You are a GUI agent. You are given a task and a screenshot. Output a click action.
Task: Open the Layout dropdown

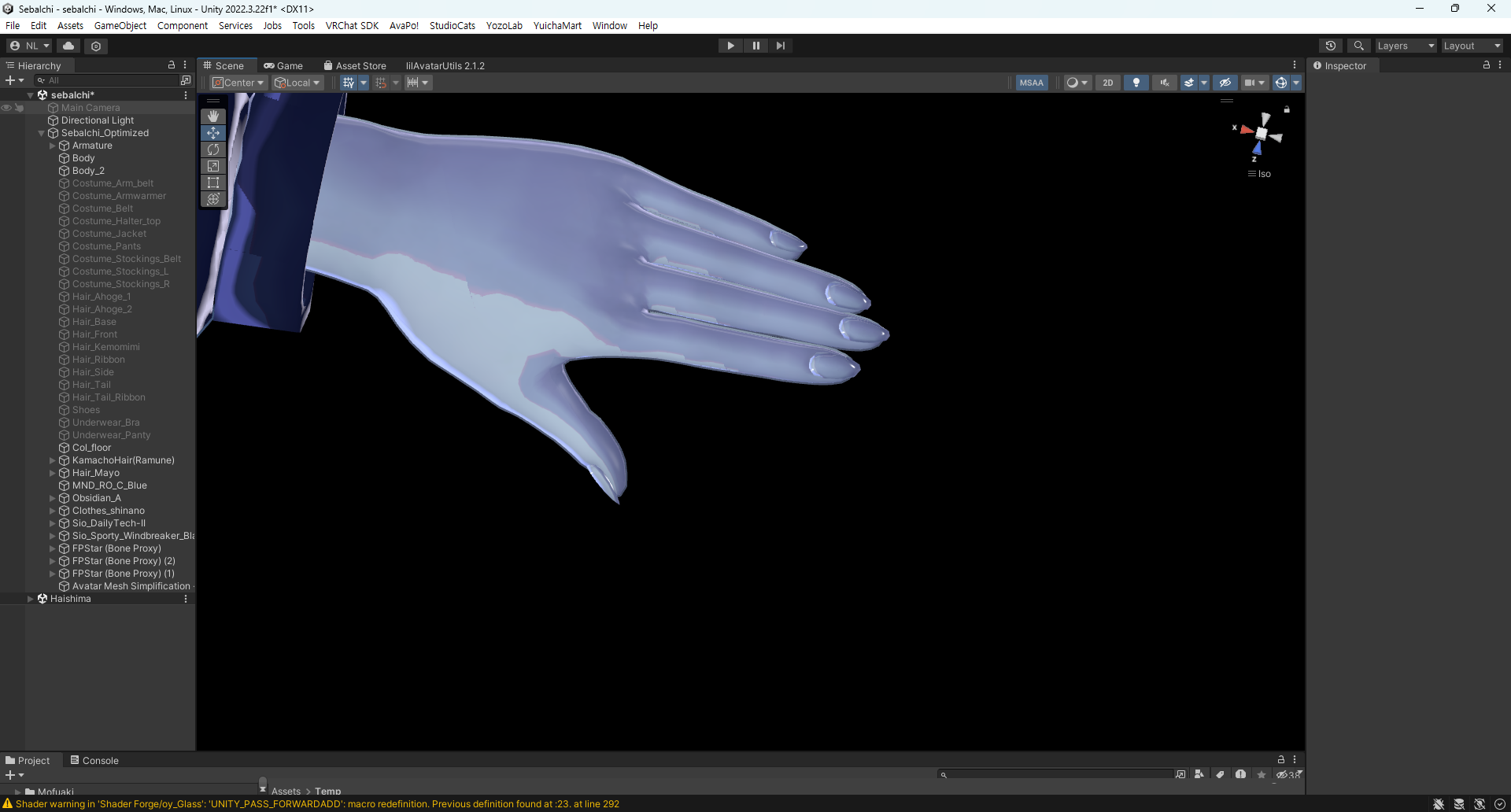pos(1472,46)
